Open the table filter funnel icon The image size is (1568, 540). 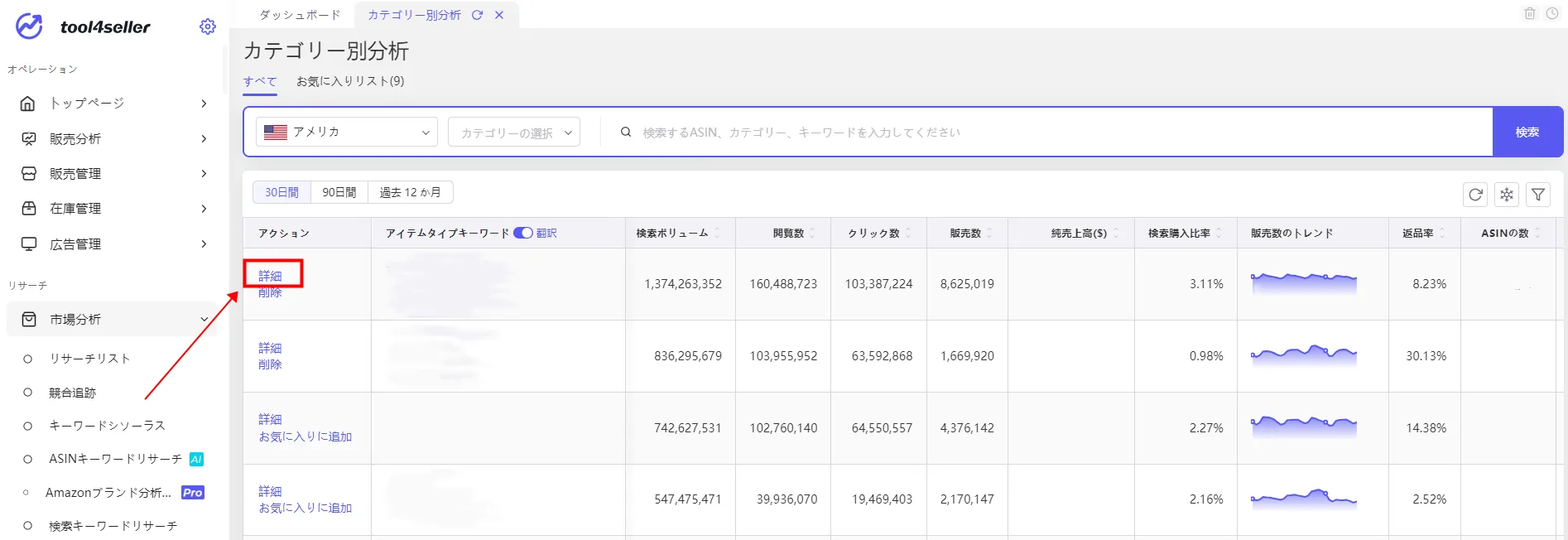[1538, 195]
